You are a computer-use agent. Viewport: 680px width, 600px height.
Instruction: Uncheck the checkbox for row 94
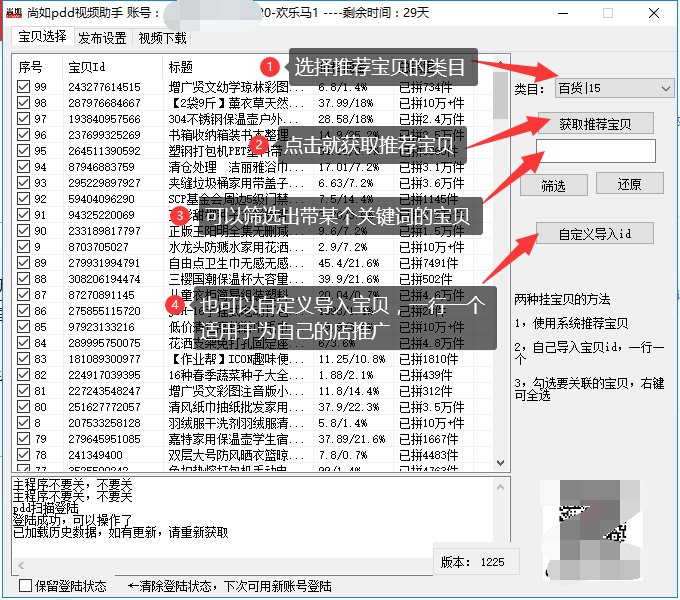click(23, 167)
